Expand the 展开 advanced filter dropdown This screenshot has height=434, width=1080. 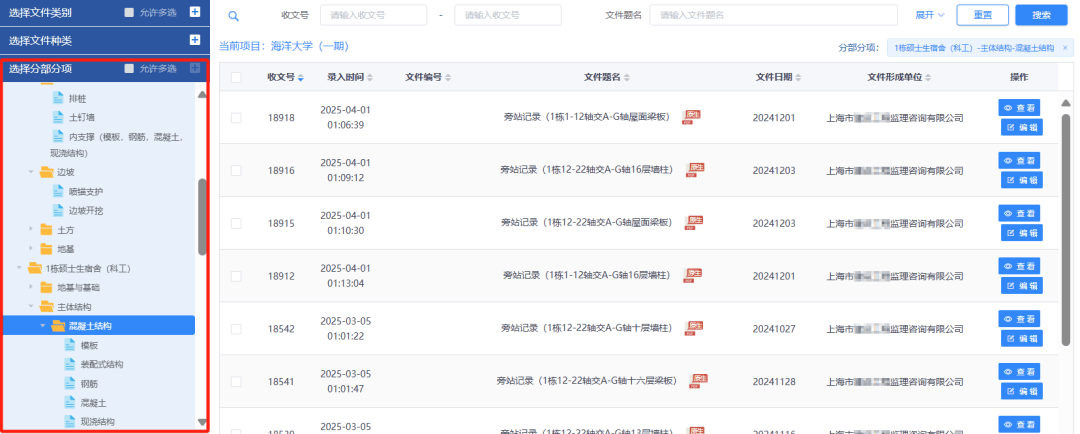pos(929,16)
